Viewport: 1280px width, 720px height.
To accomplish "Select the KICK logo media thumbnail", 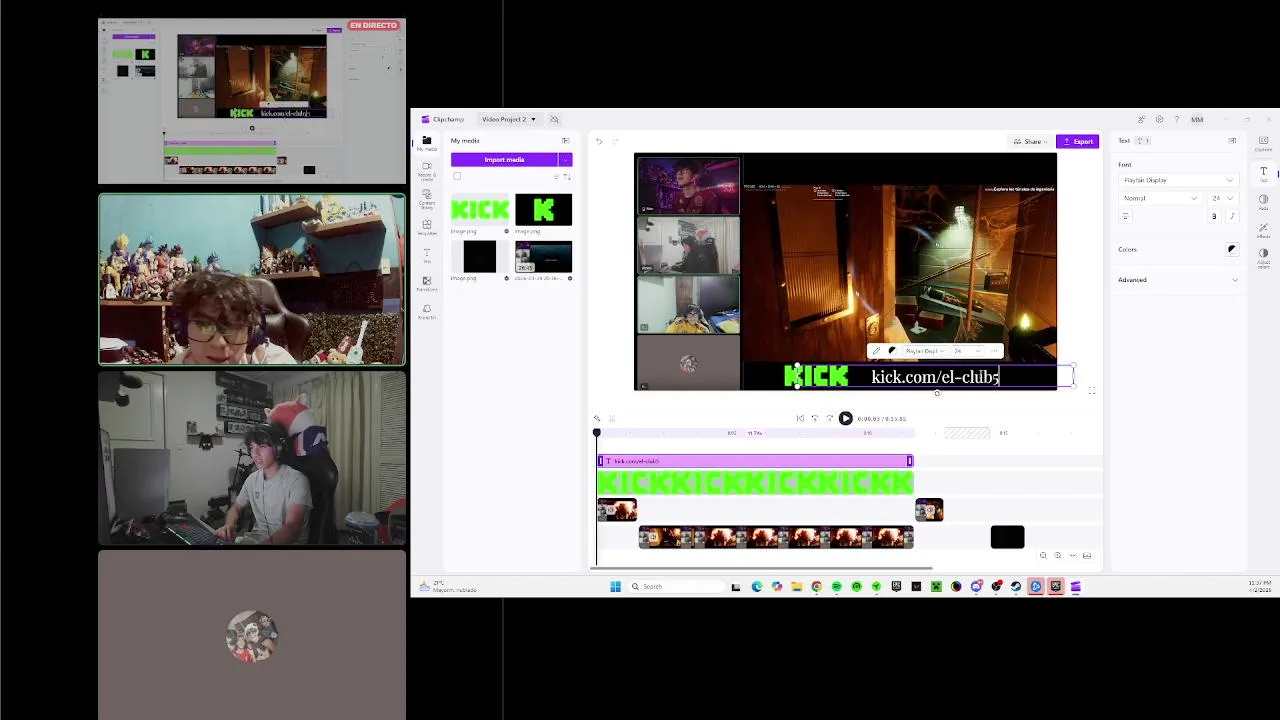I will point(480,210).
